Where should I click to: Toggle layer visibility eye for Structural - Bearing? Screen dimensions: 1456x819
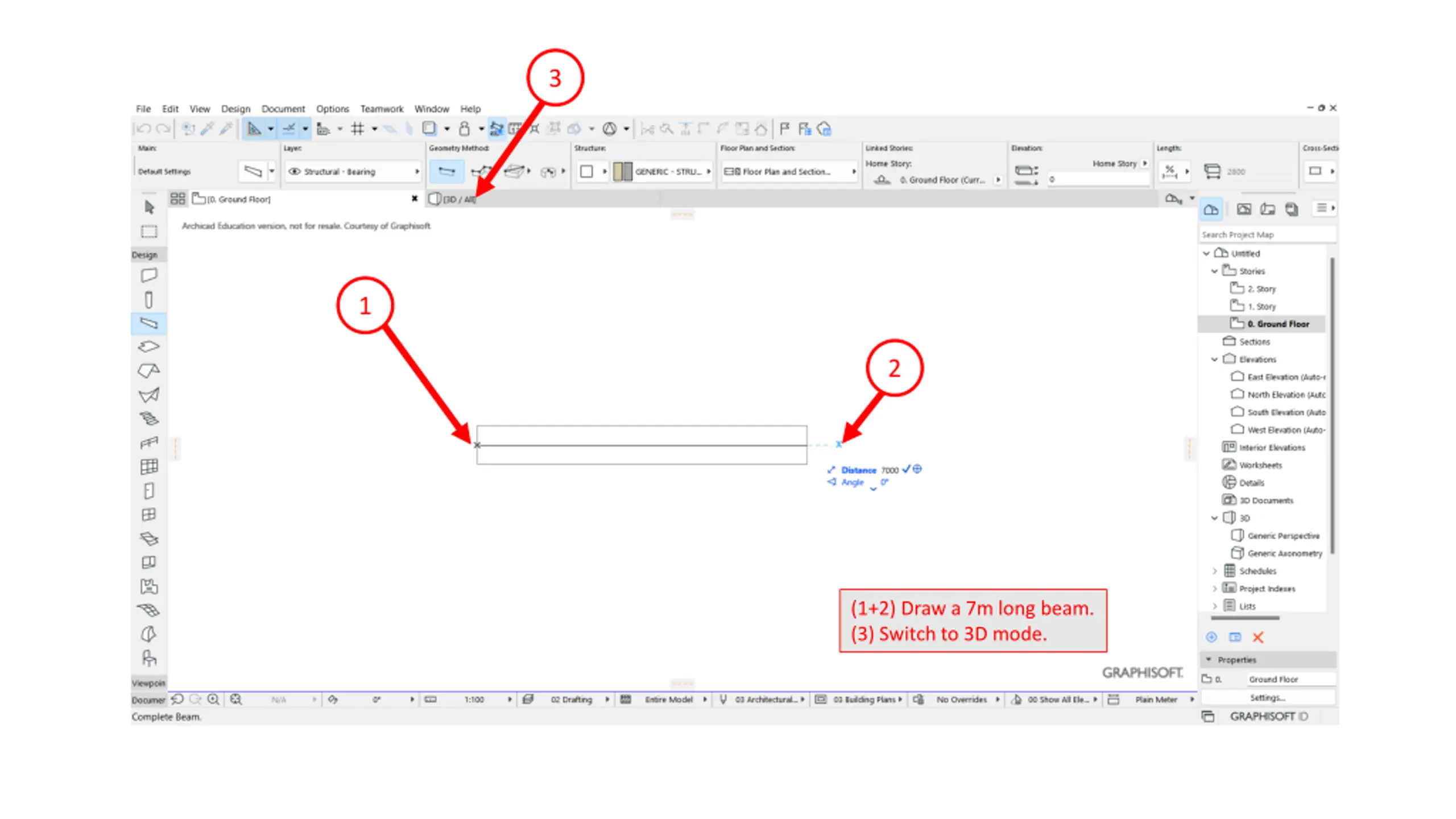point(294,171)
